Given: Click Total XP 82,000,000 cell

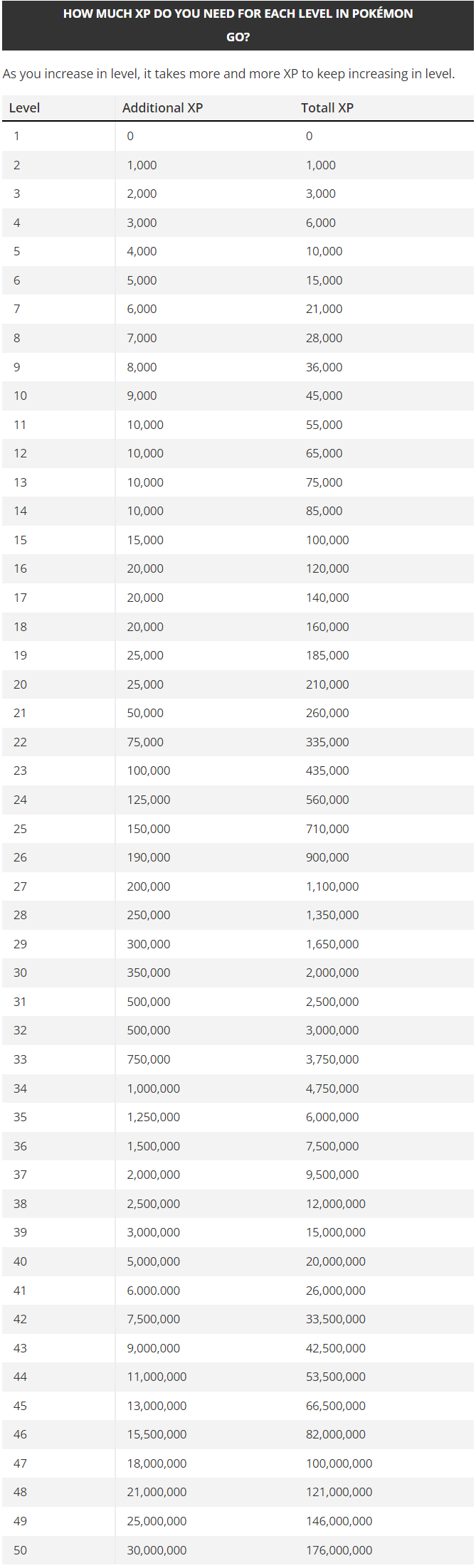Looking at the screenshot, I should 336,1434.
